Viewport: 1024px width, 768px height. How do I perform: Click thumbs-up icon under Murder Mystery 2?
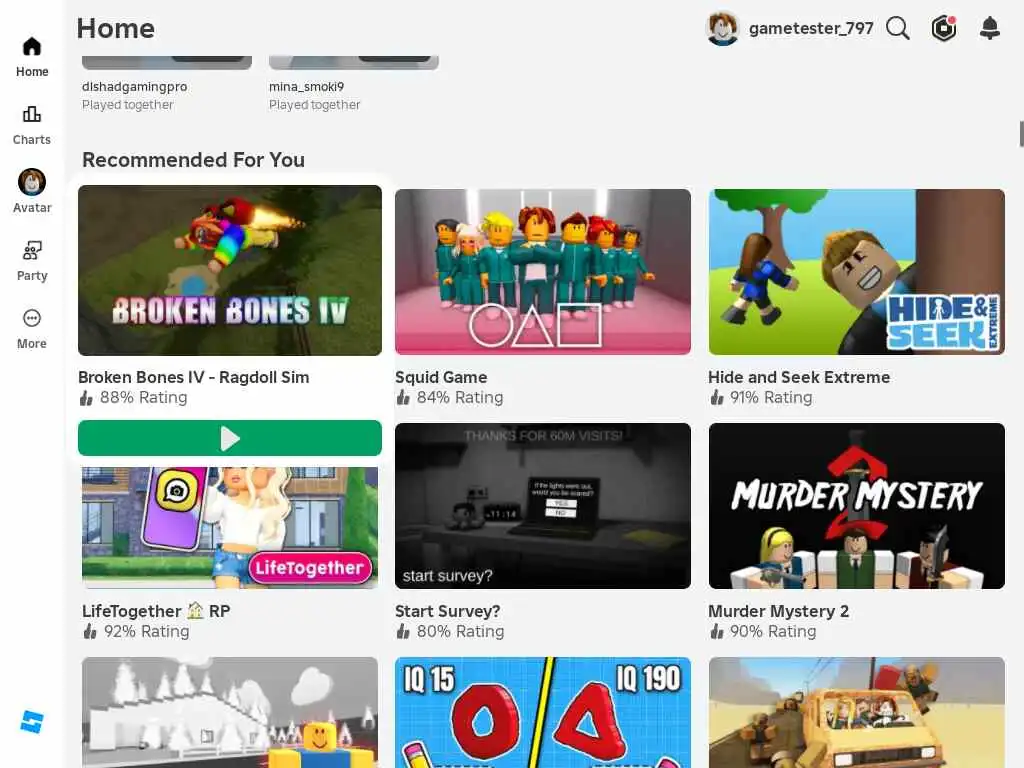point(716,632)
